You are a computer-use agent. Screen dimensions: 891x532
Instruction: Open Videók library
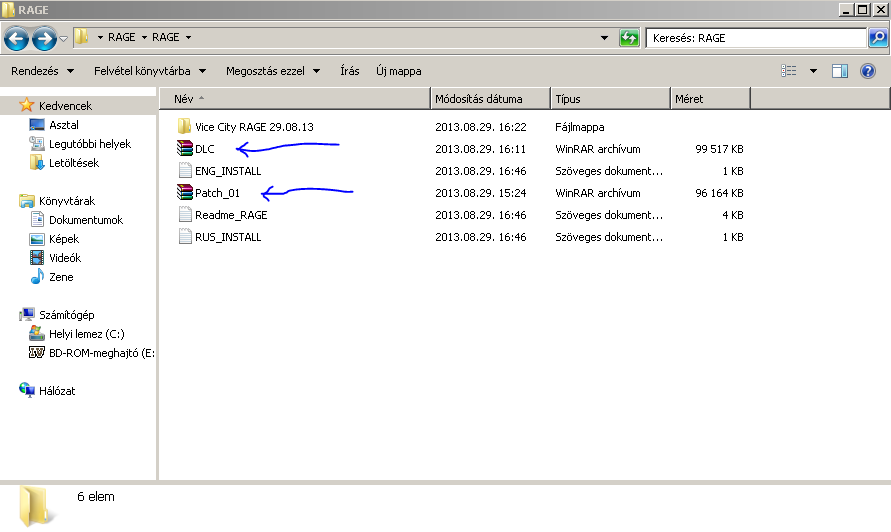[65, 258]
